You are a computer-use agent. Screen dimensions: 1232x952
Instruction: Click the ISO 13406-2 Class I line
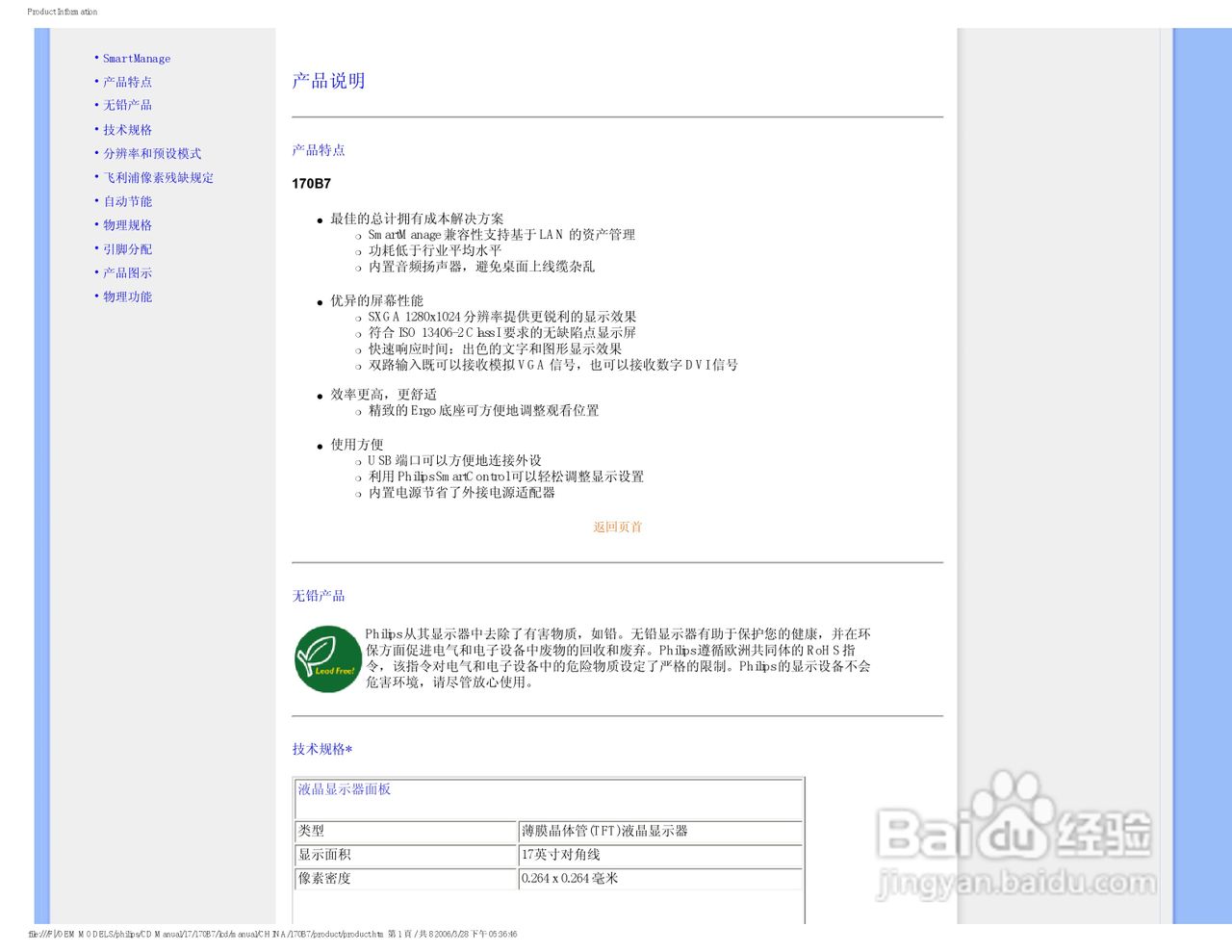[502, 333]
